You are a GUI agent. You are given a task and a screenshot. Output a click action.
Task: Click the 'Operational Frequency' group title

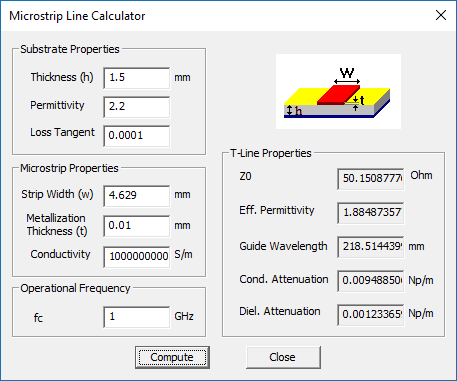coord(75,288)
